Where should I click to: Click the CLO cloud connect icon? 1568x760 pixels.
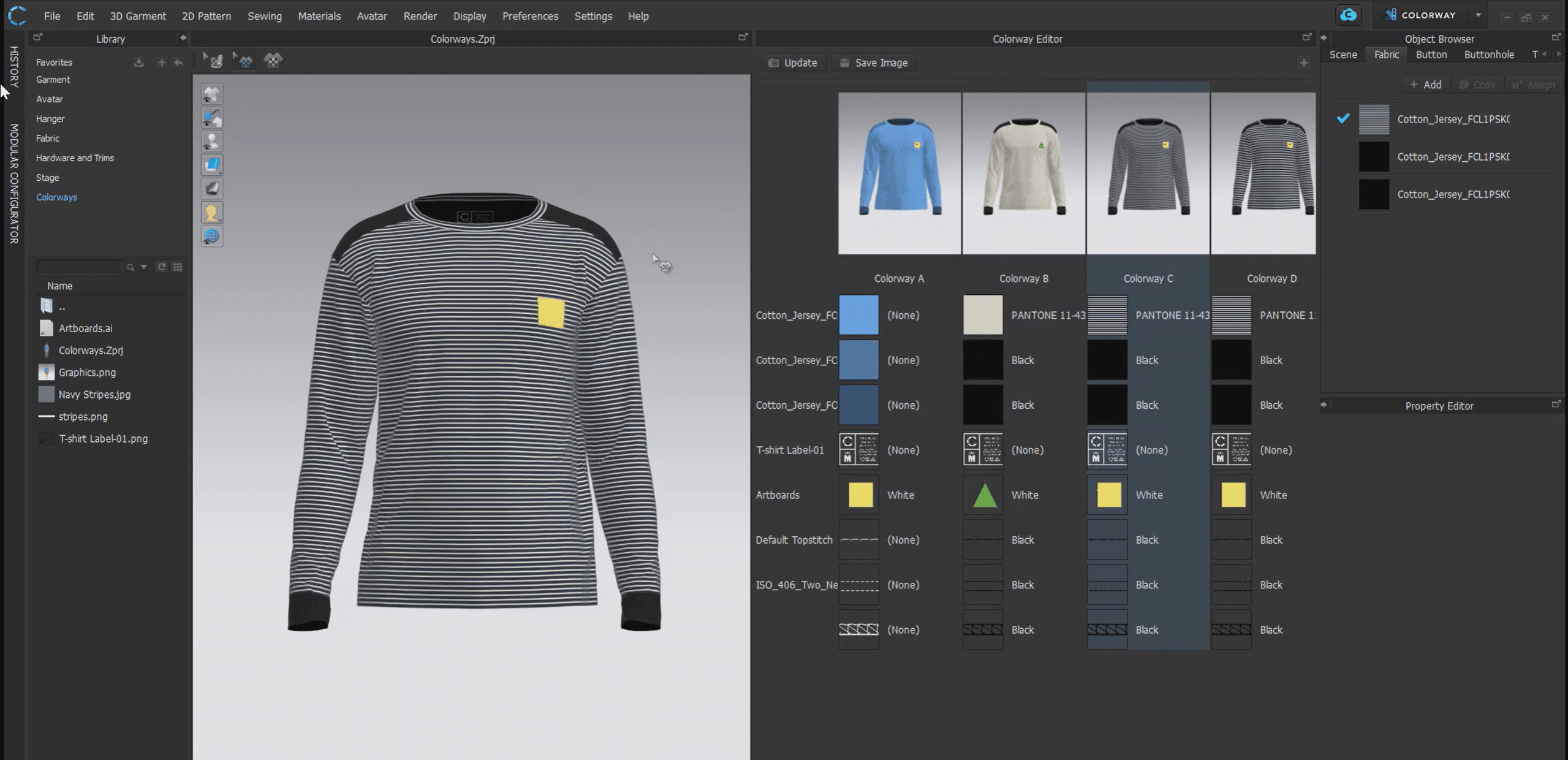(1348, 15)
